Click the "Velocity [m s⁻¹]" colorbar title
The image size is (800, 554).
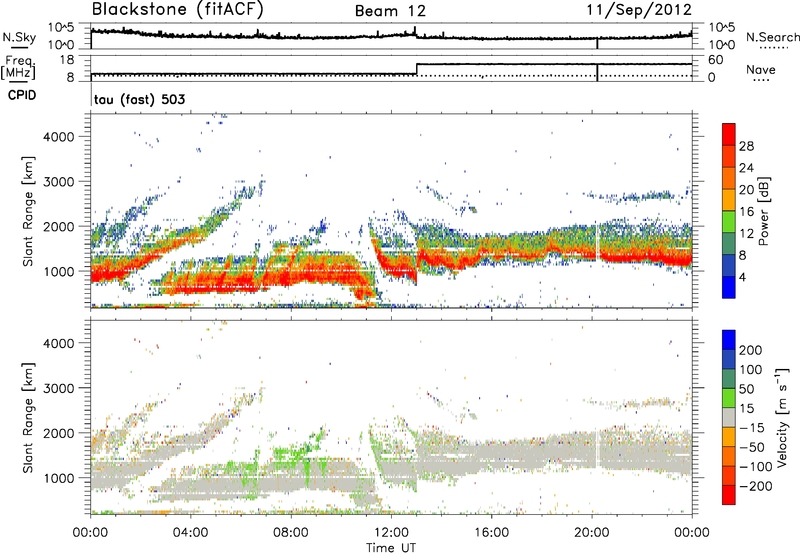click(x=782, y=417)
